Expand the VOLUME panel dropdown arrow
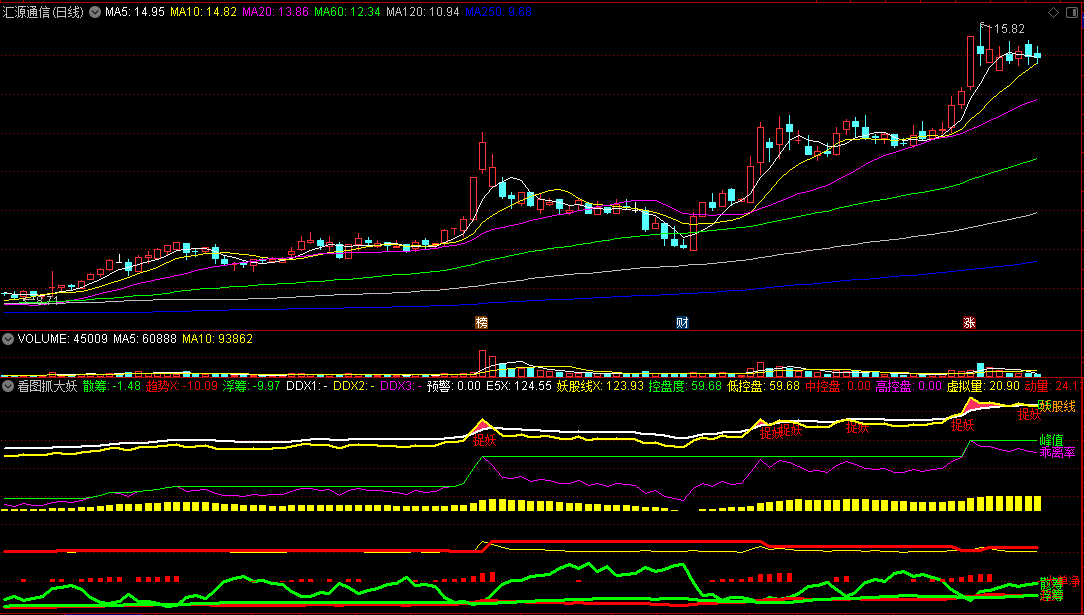 (x=8, y=339)
